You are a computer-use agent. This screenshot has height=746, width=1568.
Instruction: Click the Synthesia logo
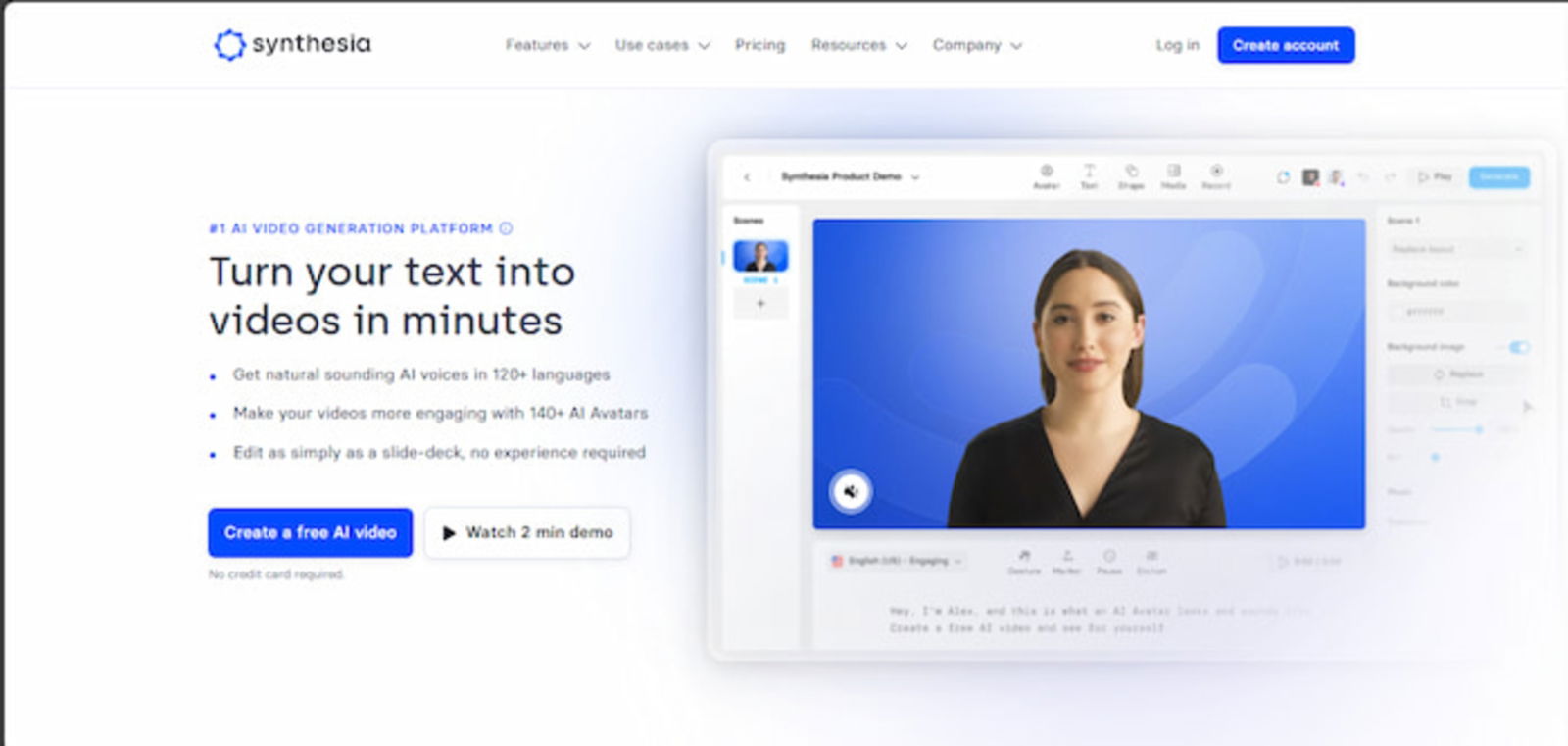[x=292, y=44]
